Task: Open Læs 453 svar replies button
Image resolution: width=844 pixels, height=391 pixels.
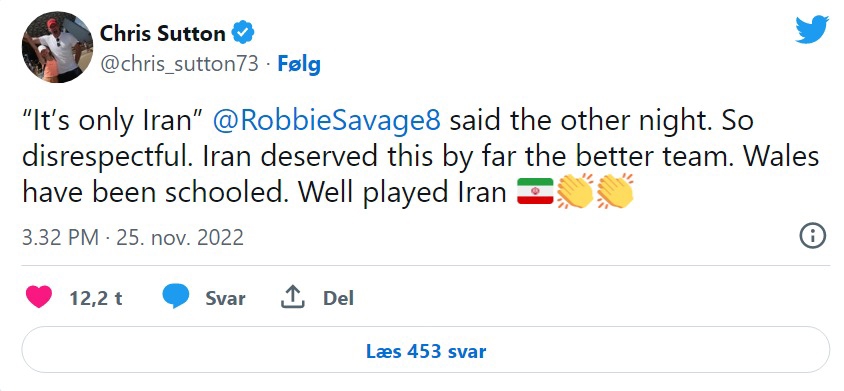Action: tap(426, 351)
